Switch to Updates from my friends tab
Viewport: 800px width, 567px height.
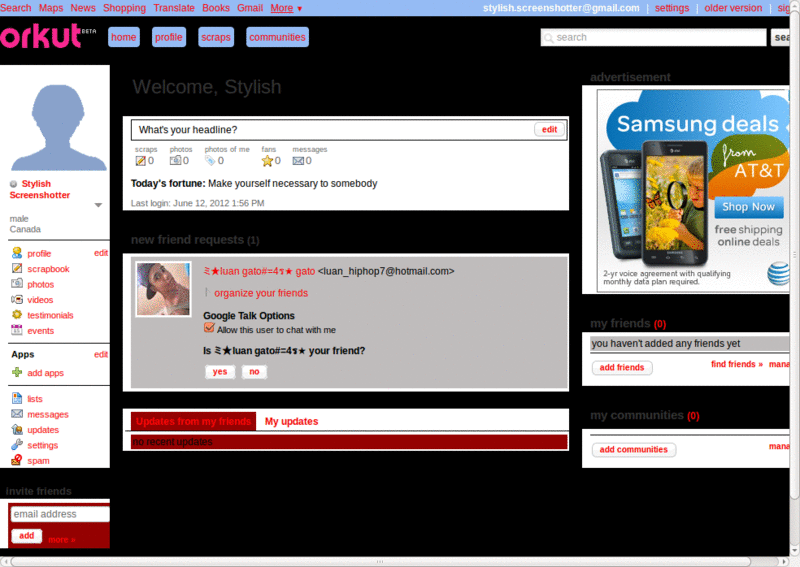(193, 421)
